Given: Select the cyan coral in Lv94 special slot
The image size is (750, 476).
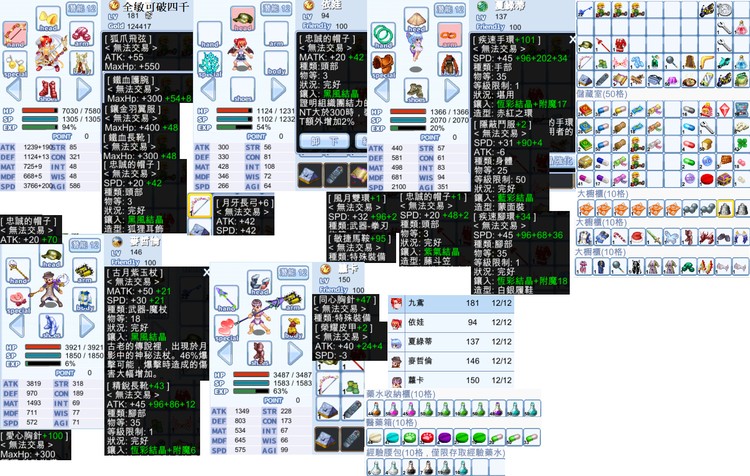Looking at the screenshot, I should click(210, 64).
